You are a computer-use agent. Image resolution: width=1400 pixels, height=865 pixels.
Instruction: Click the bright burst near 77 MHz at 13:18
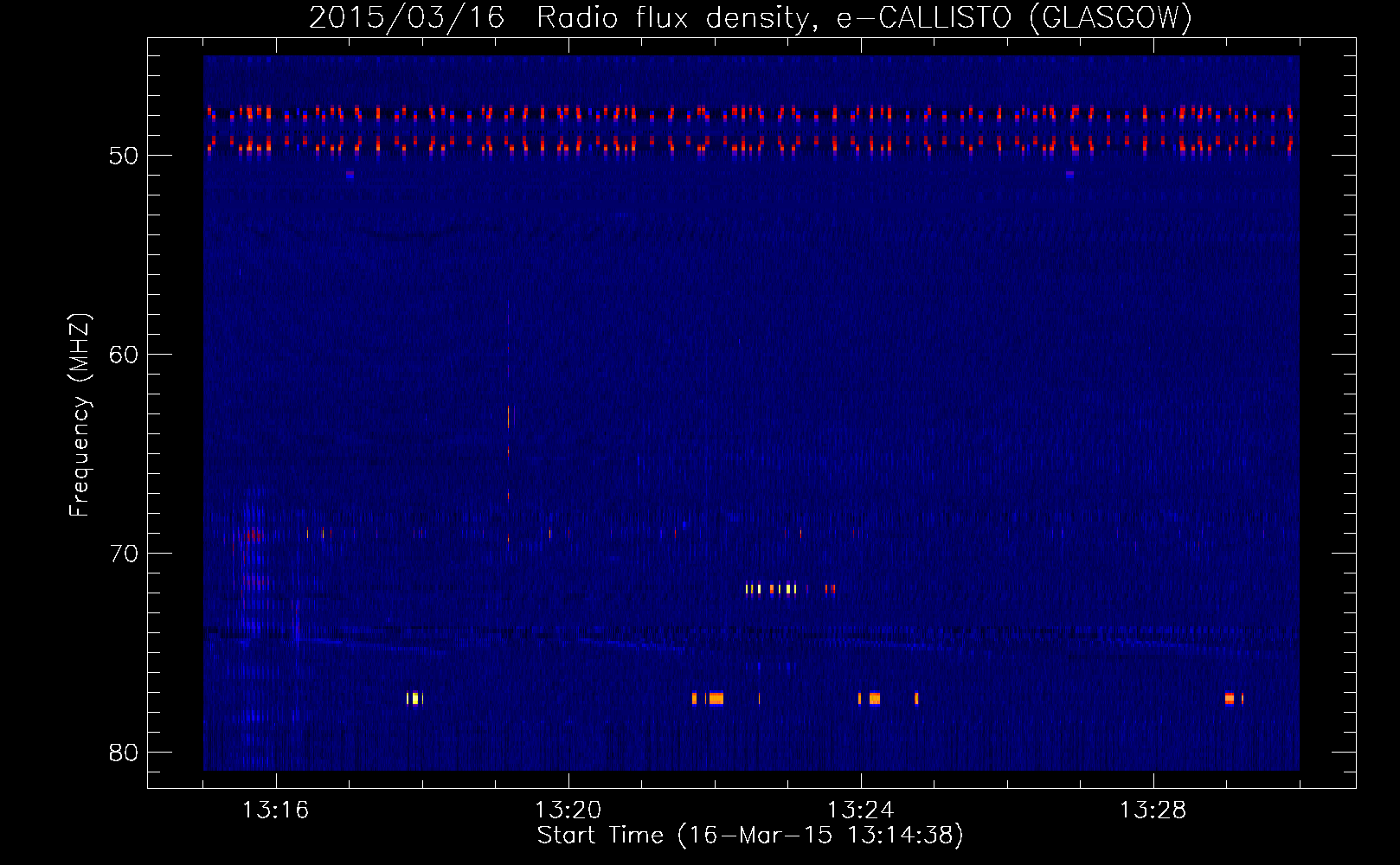[x=414, y=698]
